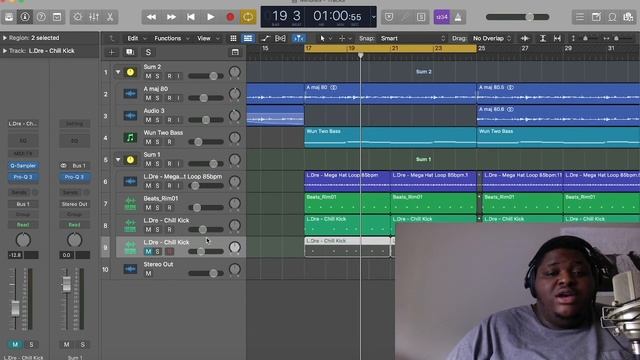Open the Loop Browser button

click(612, 17)
